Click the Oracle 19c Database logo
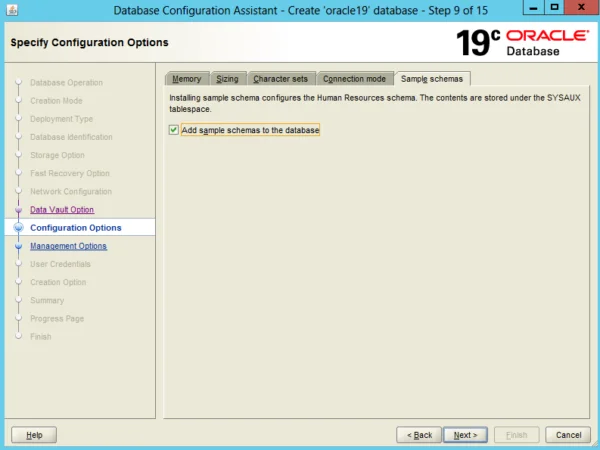 pos(523,43)
